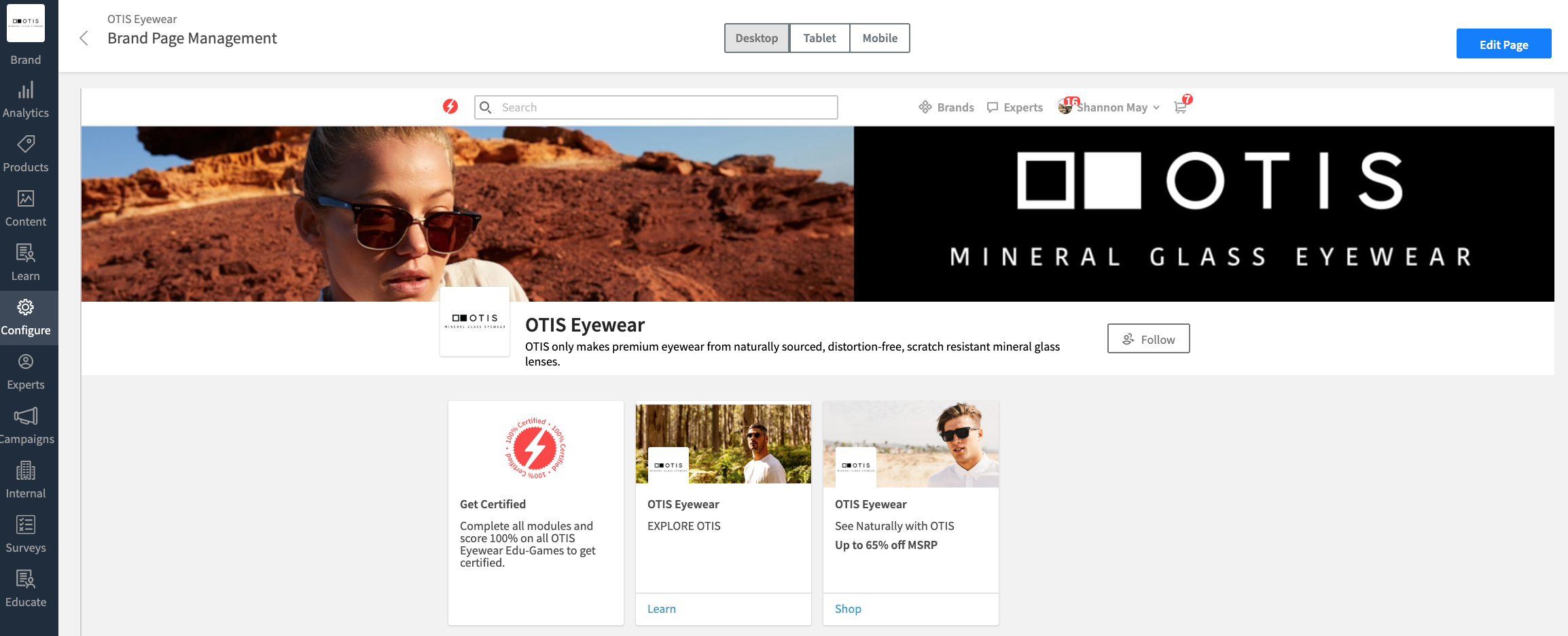Screen dimensions: 1568x636
Task: Click the Learn link on EXPLORE OTIS card
Action: [x=662, y=609]
